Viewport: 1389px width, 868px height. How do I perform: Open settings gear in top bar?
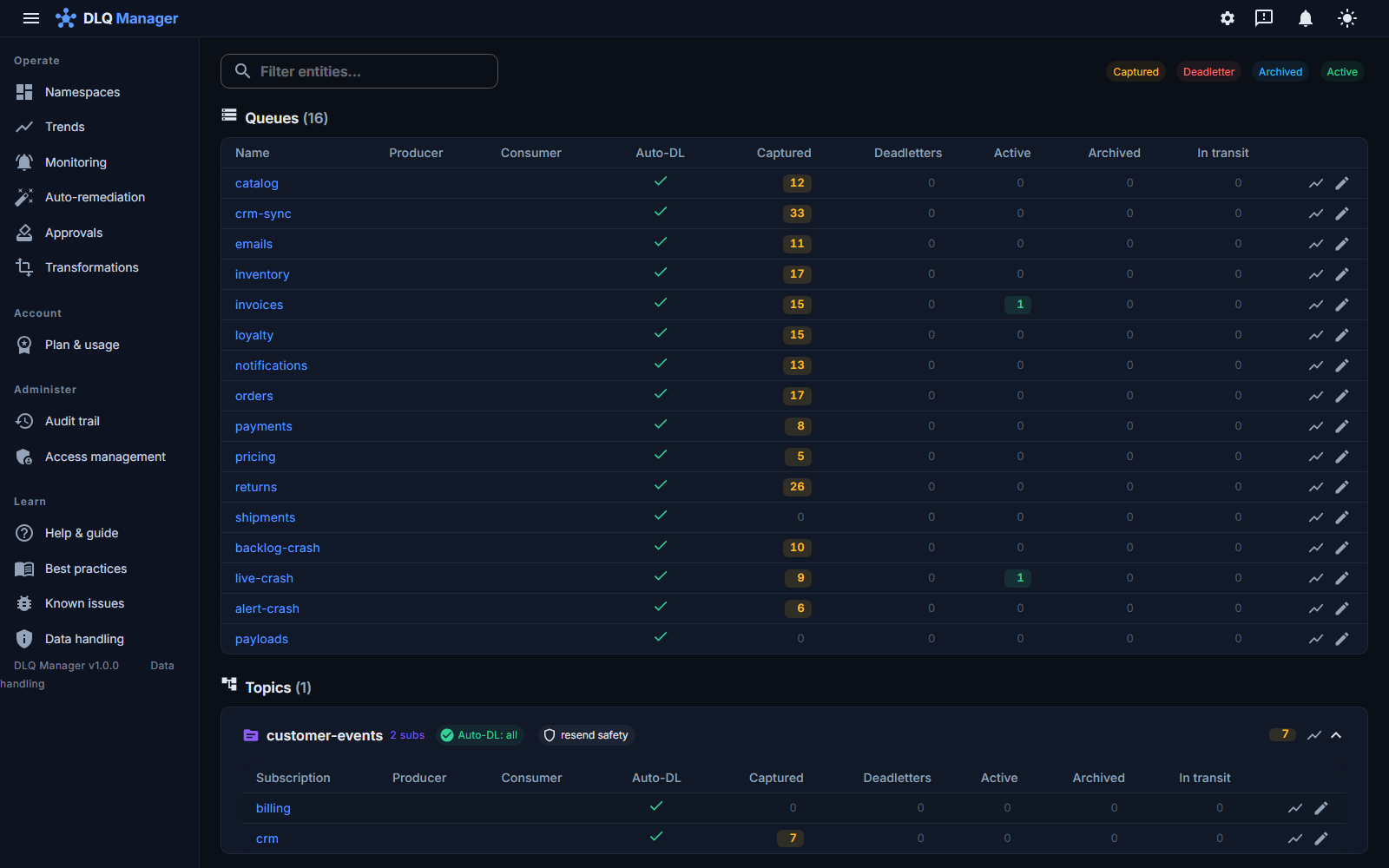[x=1228, y=18]
